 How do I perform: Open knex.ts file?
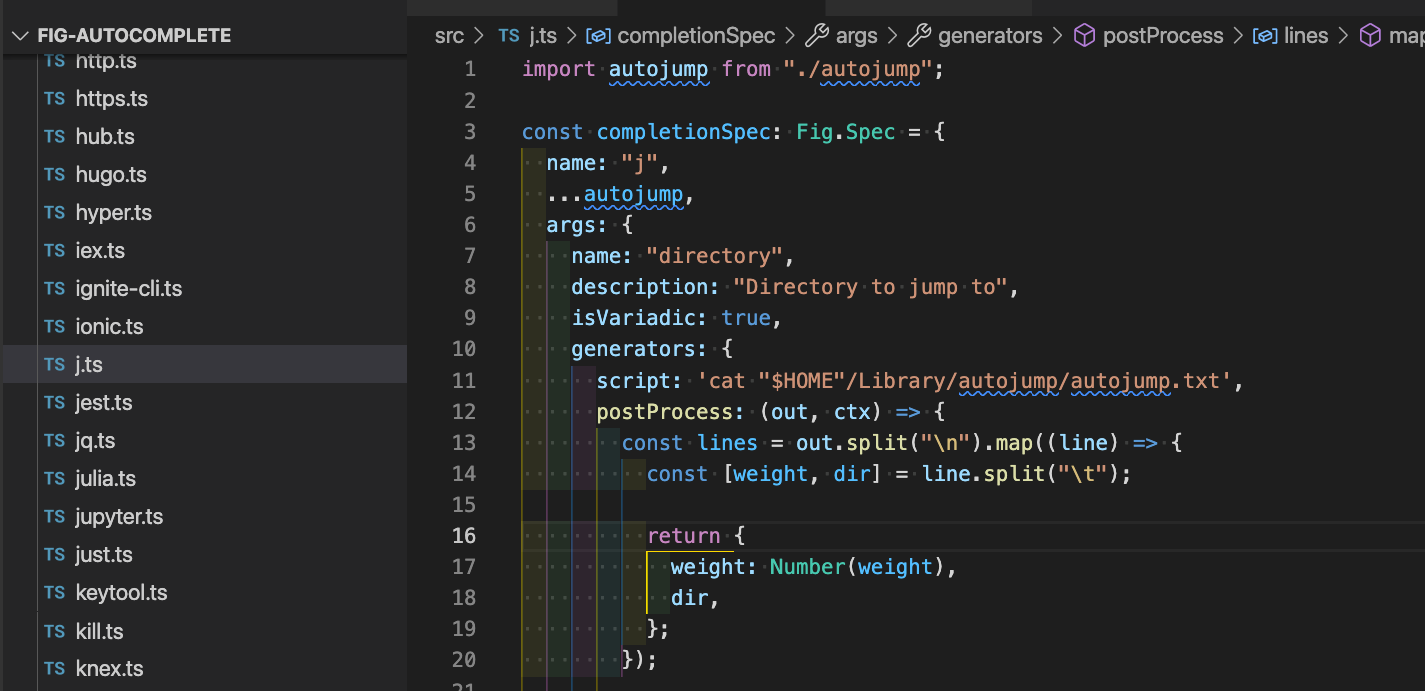pyautogui.click(x=109, y=669)
